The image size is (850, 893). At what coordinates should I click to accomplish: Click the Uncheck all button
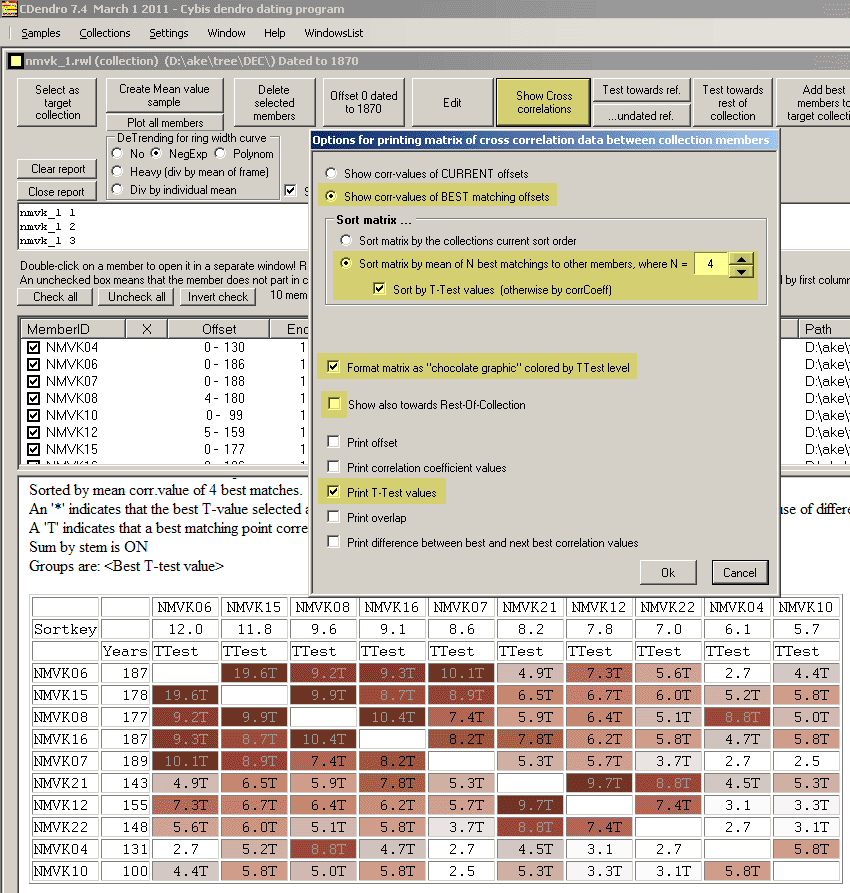[137, 297]
